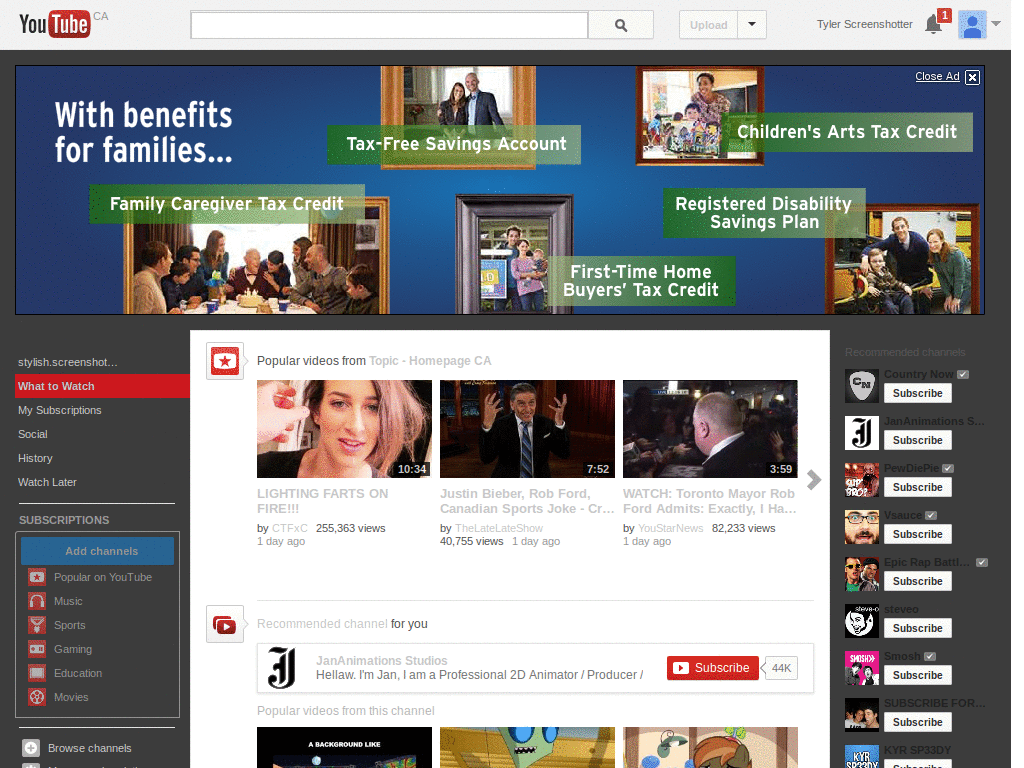Open the notifications bell
Viewport: 1024px width, 768px height.
pyautogui.click(x=933, y=25)
